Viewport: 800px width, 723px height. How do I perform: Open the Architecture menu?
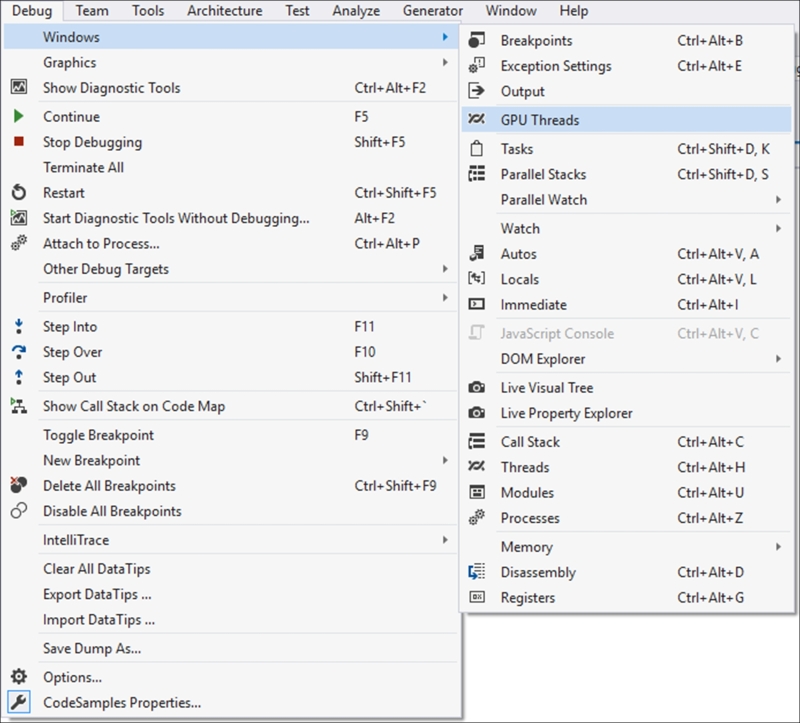pyautogui.click(x=224, y=11)
